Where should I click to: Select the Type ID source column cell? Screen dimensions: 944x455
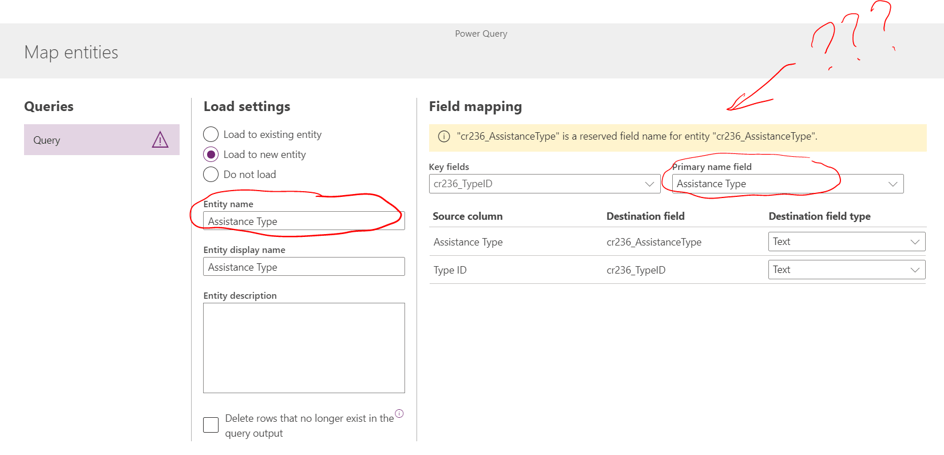click(x=450, y=270)
